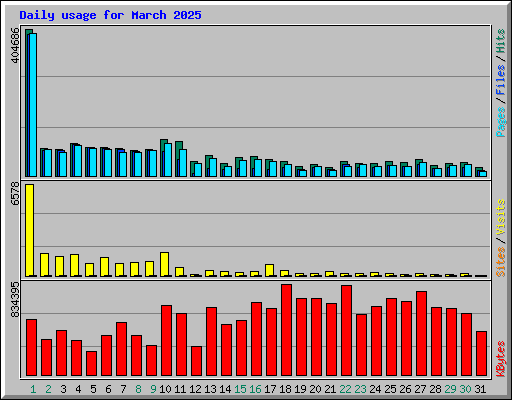Click the yellow visits bar for day 4
This screenshot has width=512, height=400.
coord(74,265)
